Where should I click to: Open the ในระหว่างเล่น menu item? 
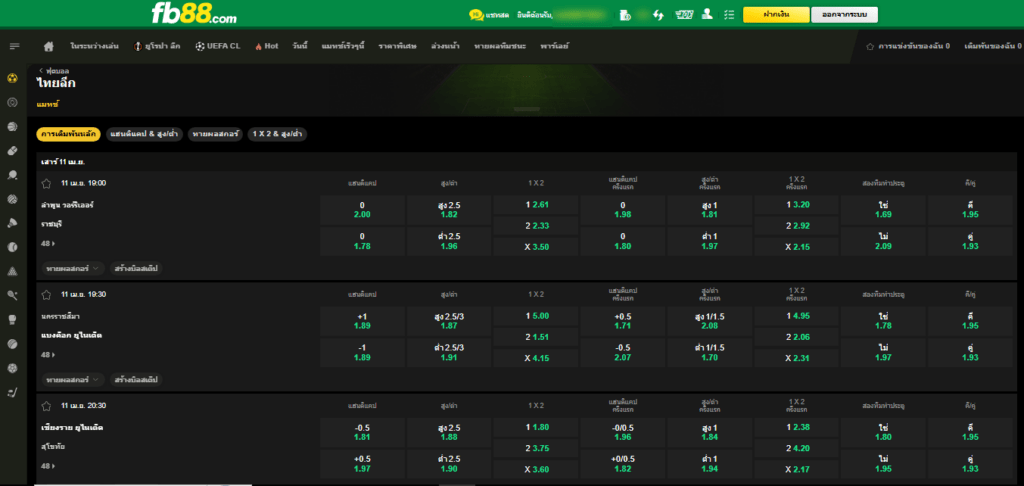coord(95,46)
